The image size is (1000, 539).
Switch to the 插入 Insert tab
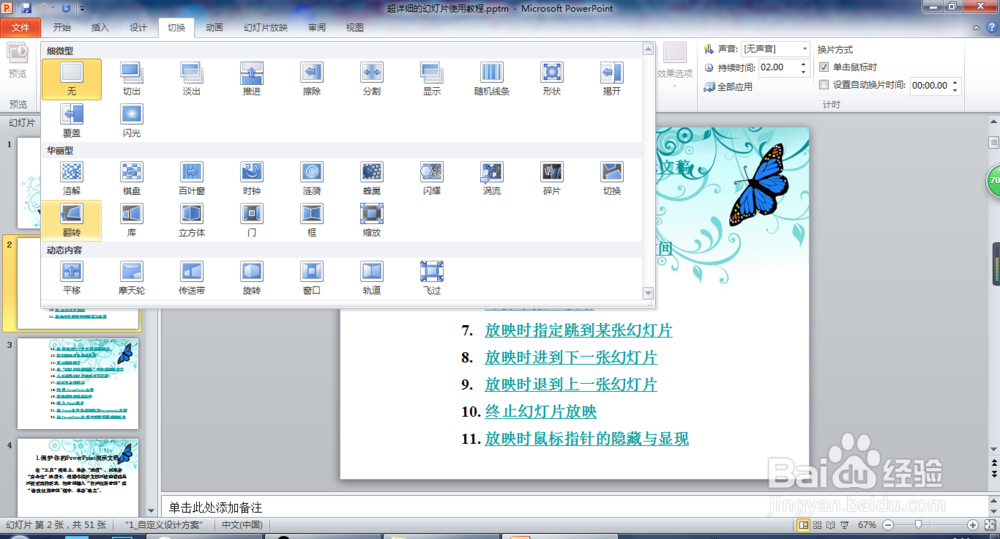point(100,27)
